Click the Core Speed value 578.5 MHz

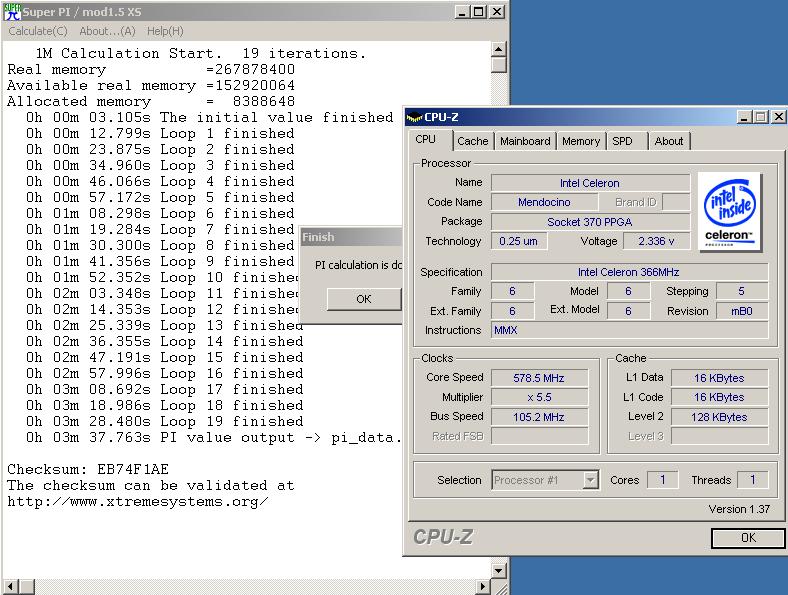(x=539, y=378)
